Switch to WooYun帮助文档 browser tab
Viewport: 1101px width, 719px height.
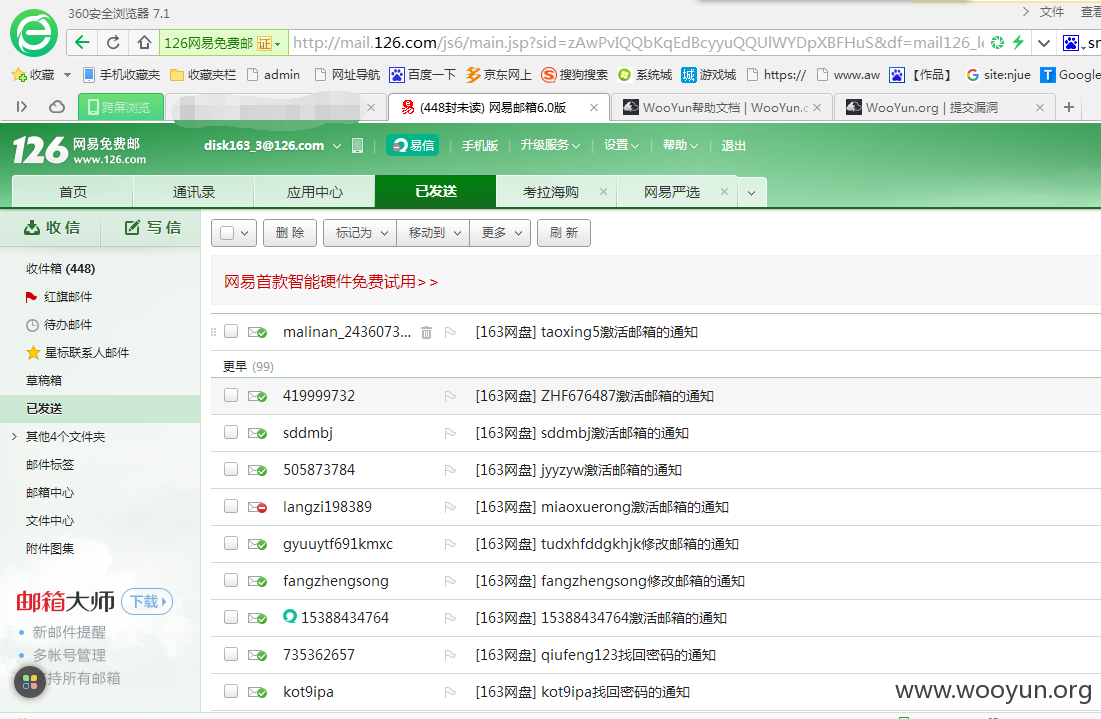pyautogui.click(x=722, y=107)
